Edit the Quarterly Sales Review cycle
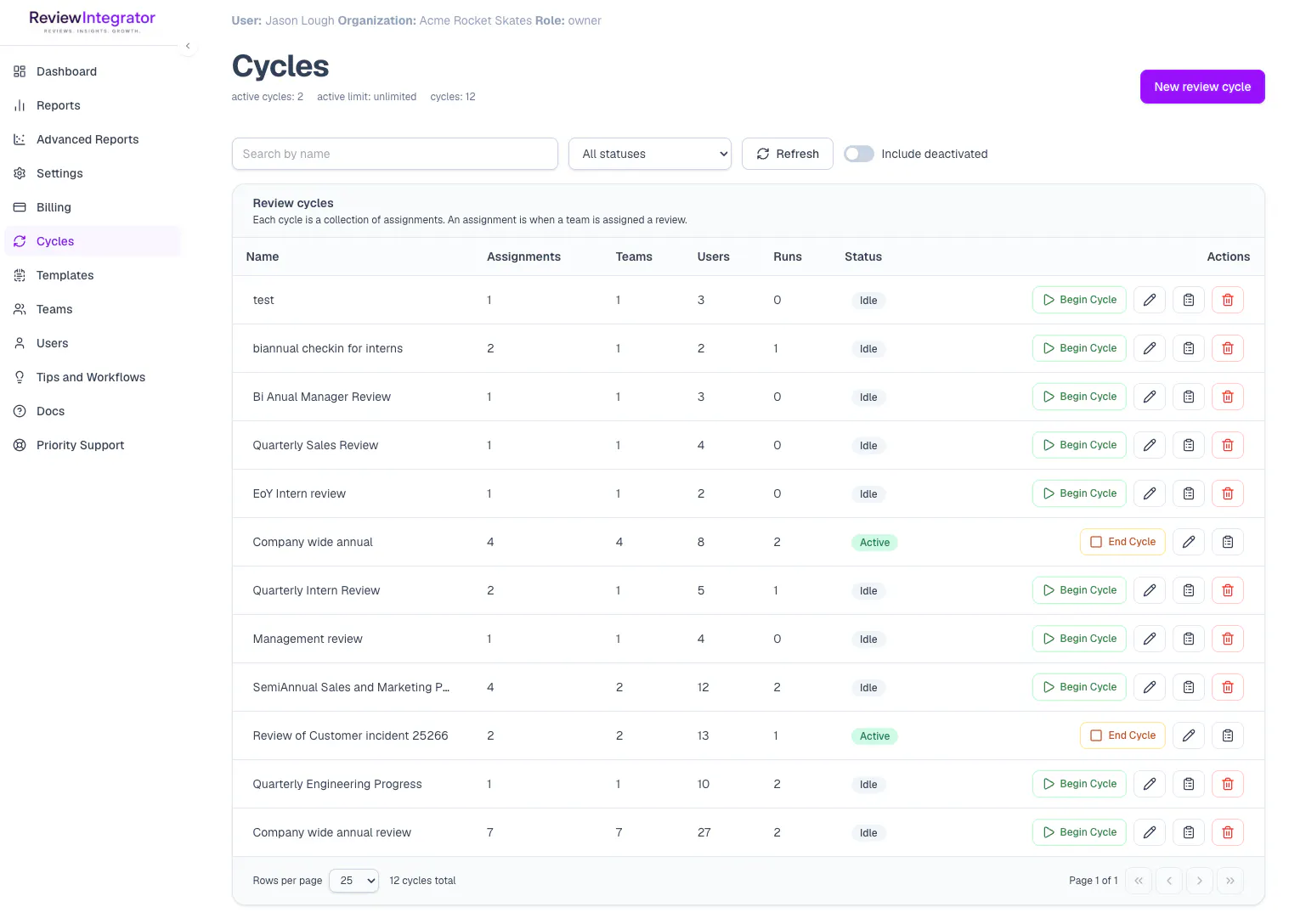 point(1150,445)
